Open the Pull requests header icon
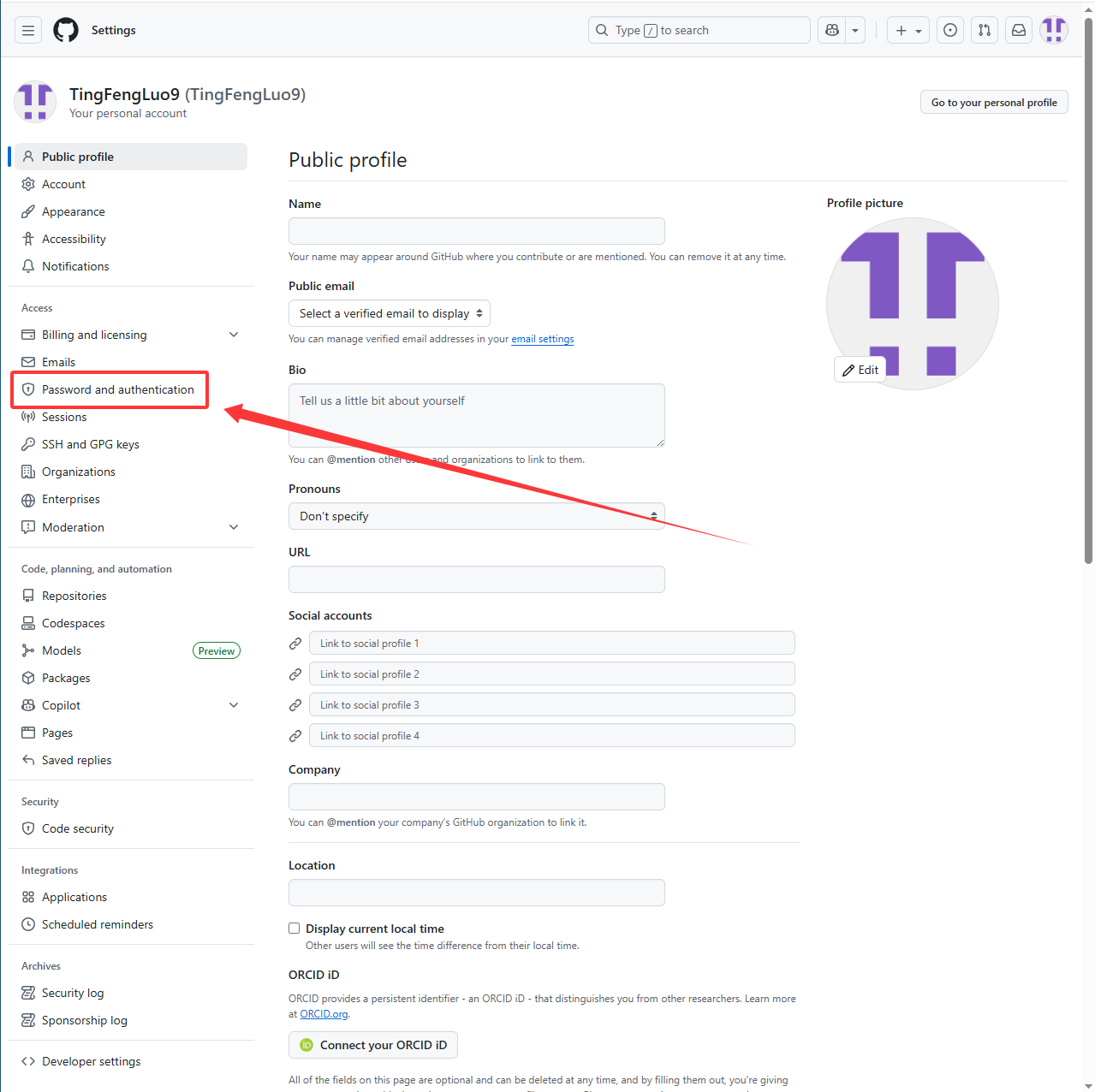The image size is (1095, 1092). click(x=985, y=30)
